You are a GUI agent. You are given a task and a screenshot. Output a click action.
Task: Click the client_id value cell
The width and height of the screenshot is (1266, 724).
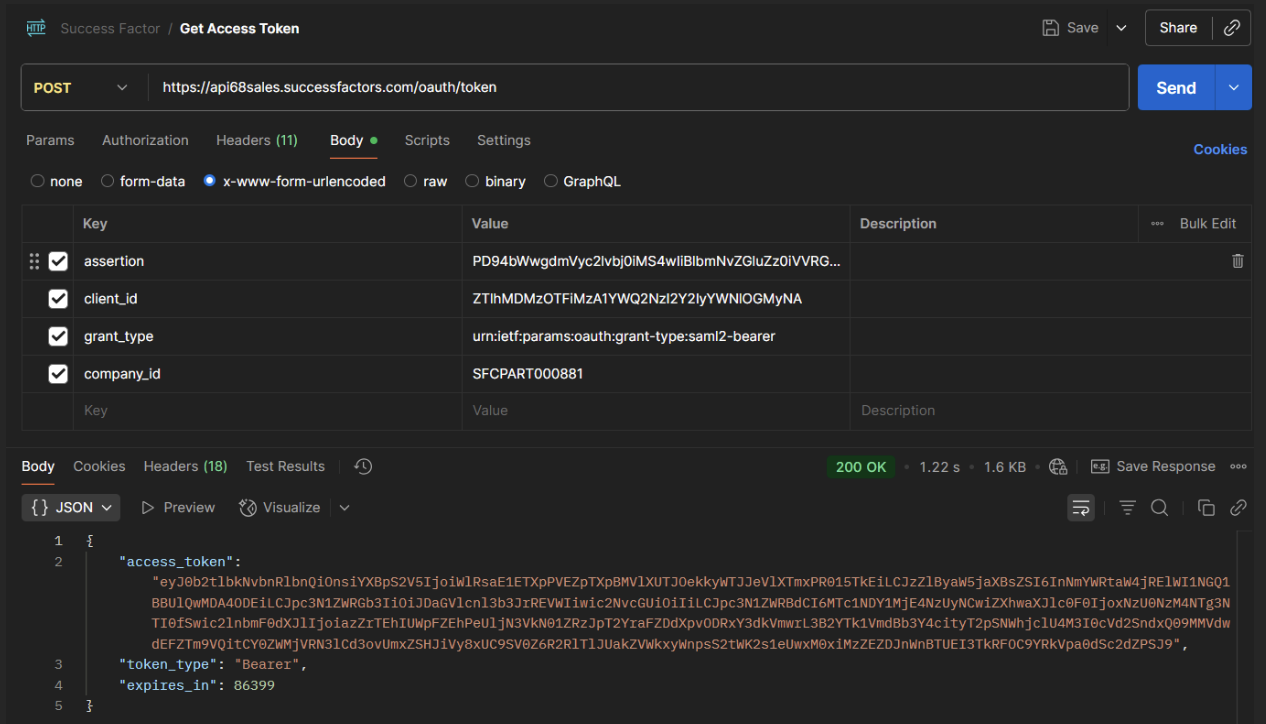coord(656,299)
